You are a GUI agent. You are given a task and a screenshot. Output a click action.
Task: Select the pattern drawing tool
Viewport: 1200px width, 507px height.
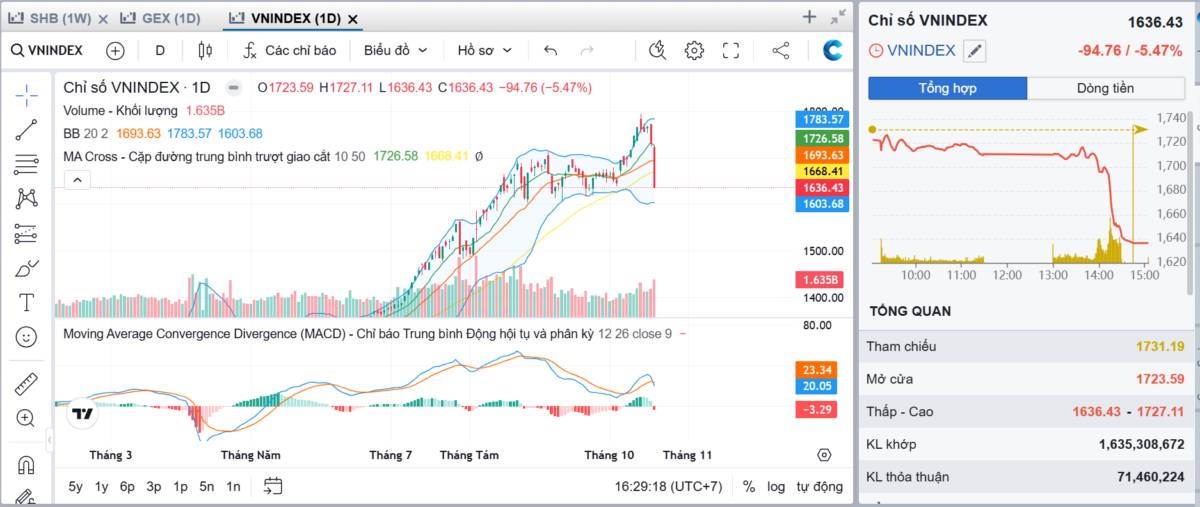pos(27,198)
